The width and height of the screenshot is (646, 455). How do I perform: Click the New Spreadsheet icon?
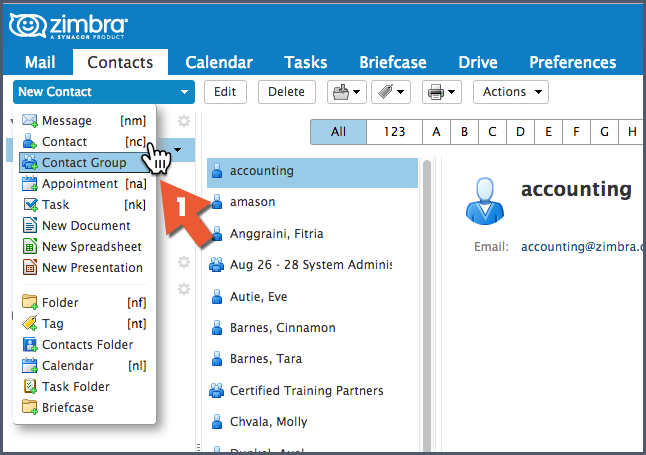30,246
